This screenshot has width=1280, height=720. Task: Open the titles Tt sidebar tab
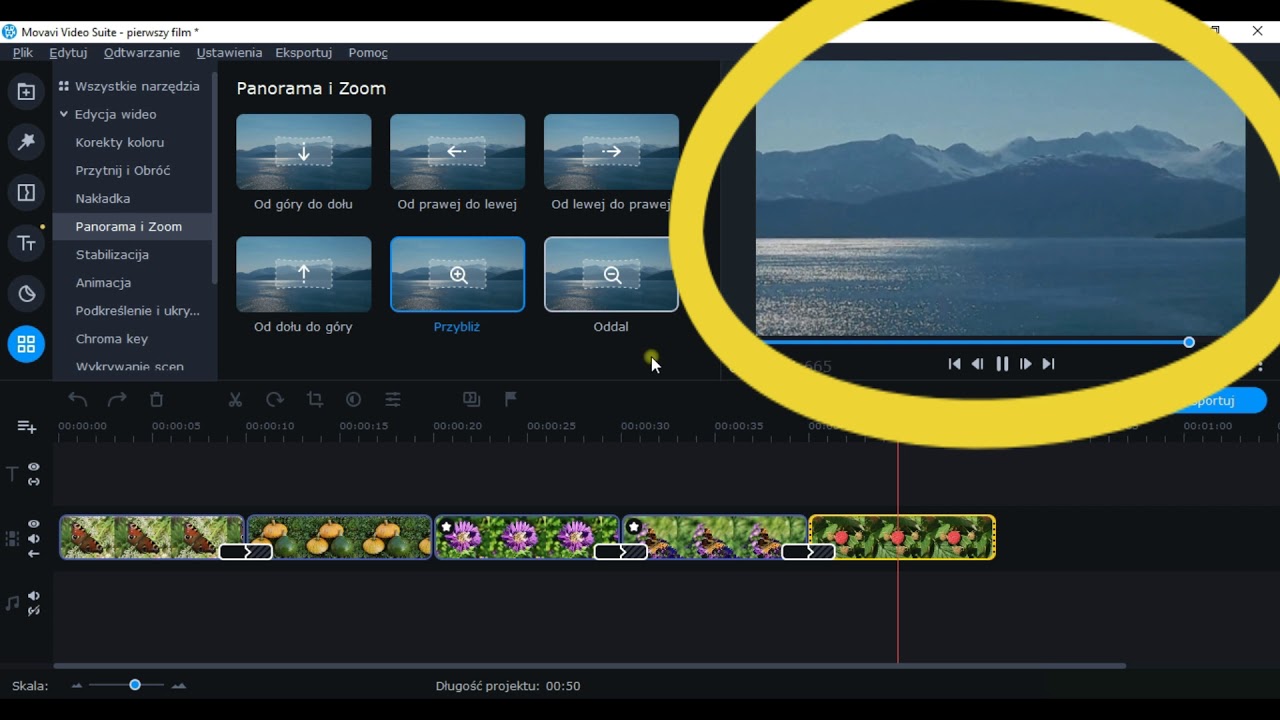point(26,243)
